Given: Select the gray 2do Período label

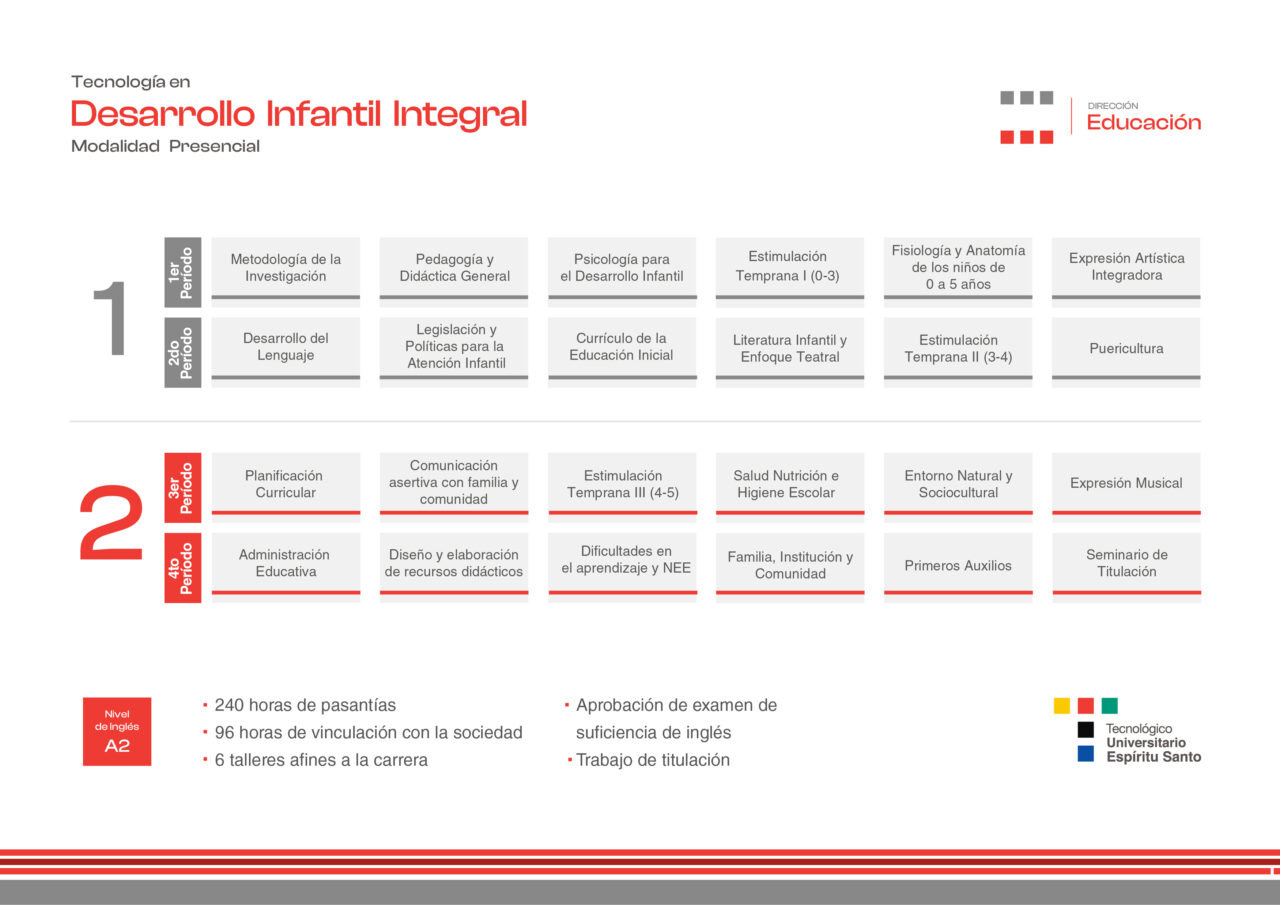Looking at the screenshot, I should [182, 352].
